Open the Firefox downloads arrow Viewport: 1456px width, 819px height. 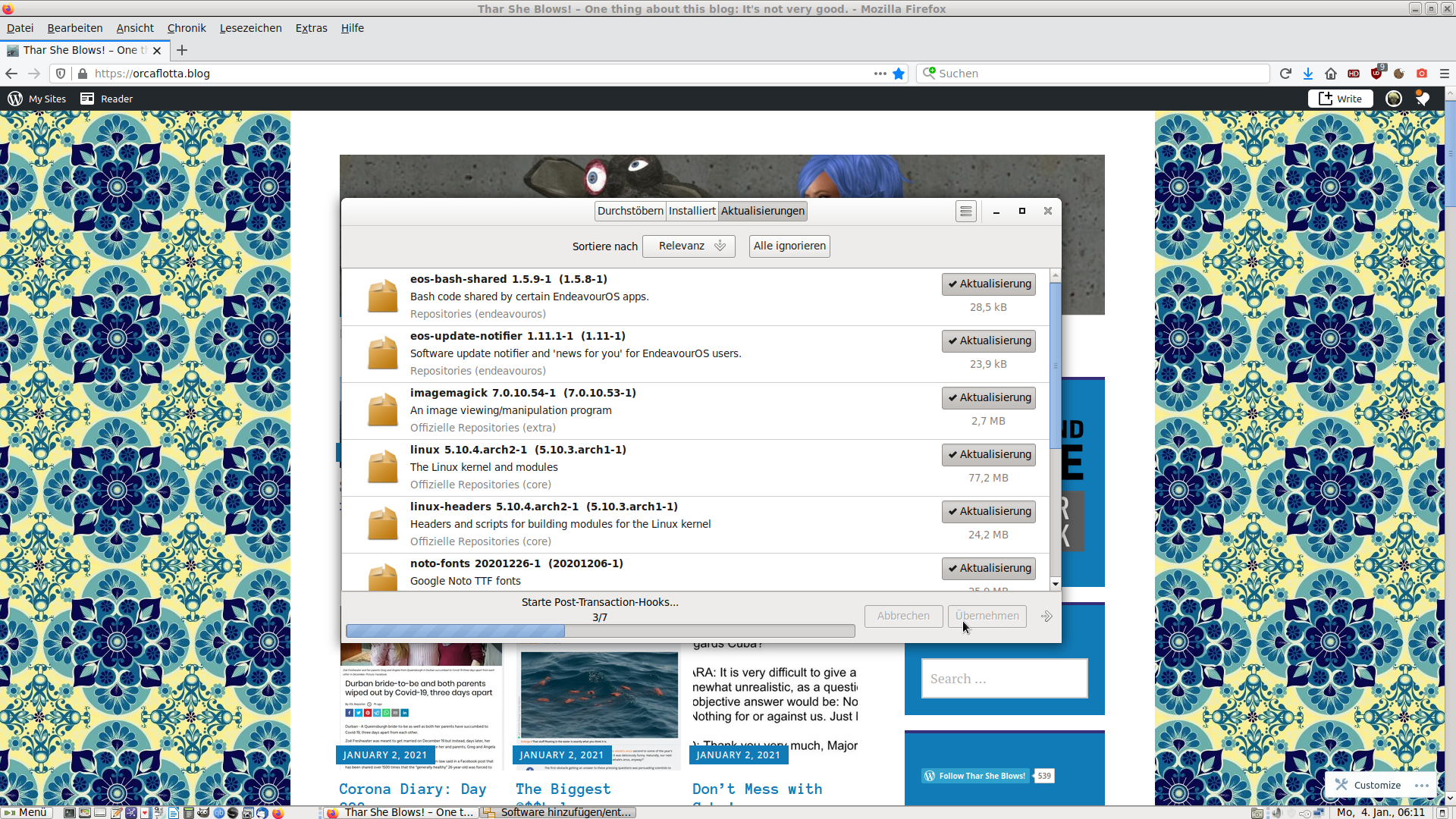coord(1308,74)
